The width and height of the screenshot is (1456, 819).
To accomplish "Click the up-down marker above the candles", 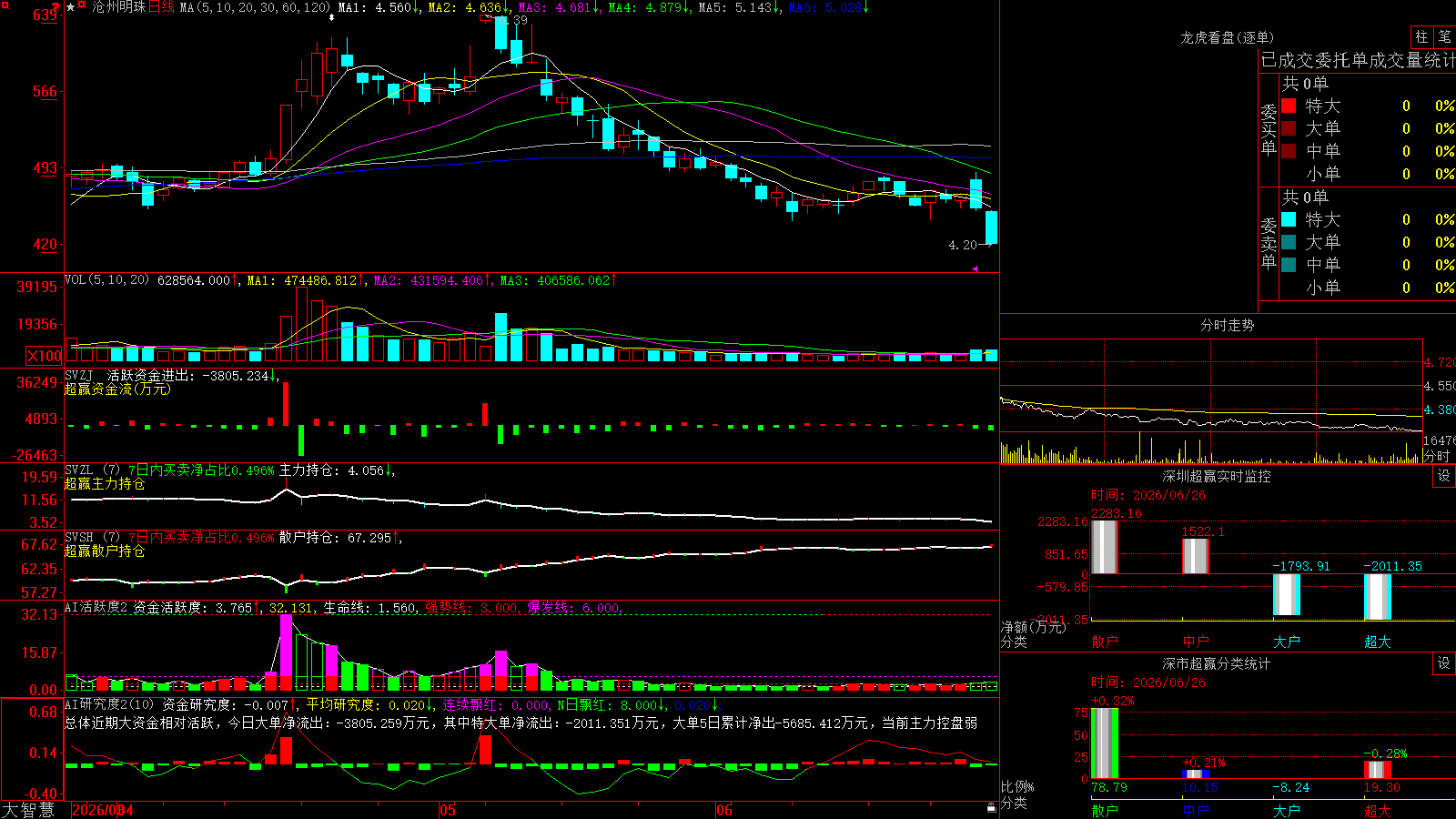I will 331,17.
